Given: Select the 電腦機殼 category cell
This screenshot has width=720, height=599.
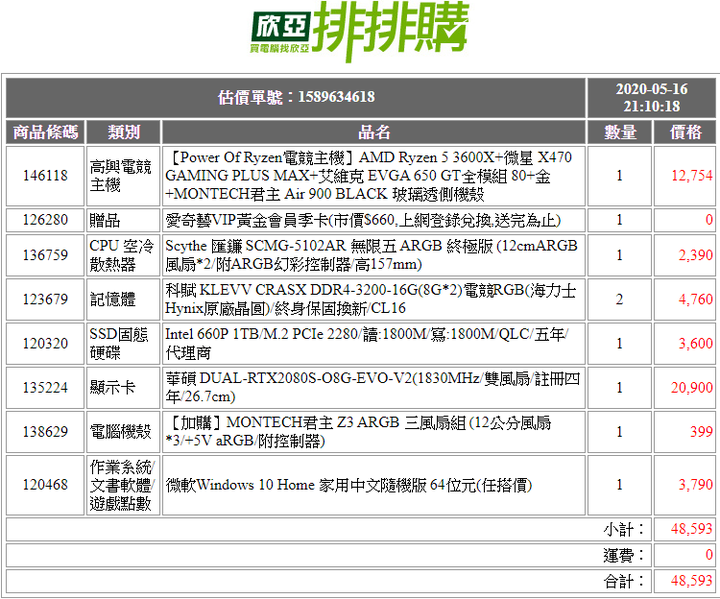Looking at the screenshot, I should point(123,431).
